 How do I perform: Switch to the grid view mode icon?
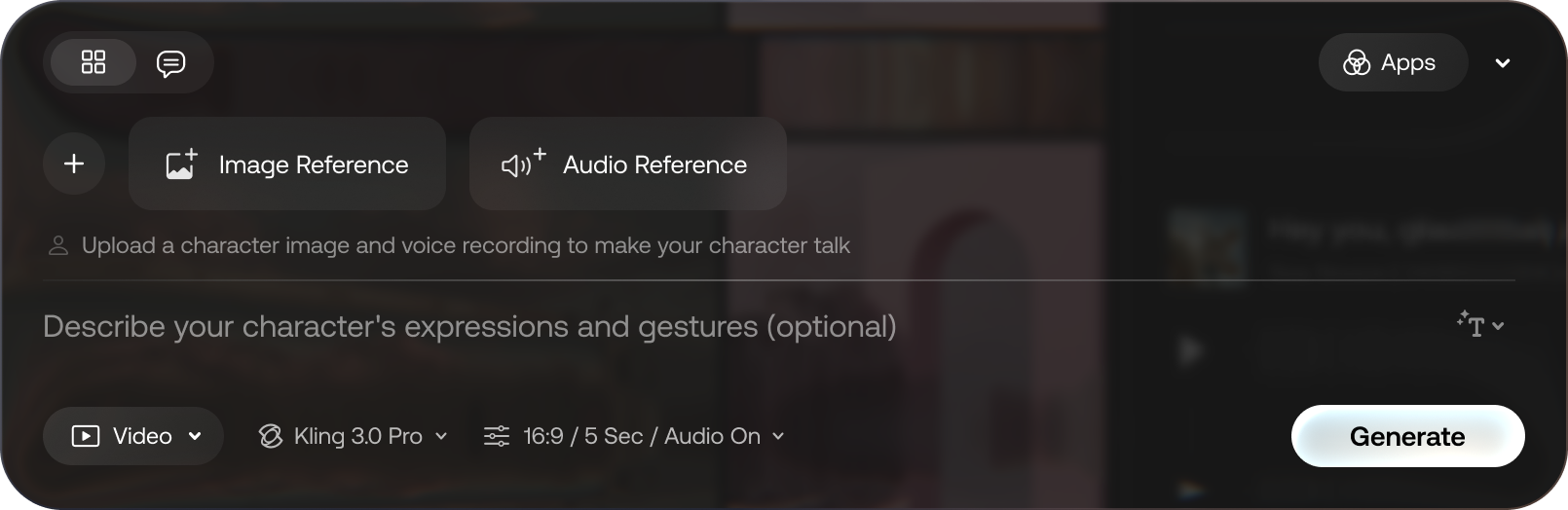tap(93, 62)
